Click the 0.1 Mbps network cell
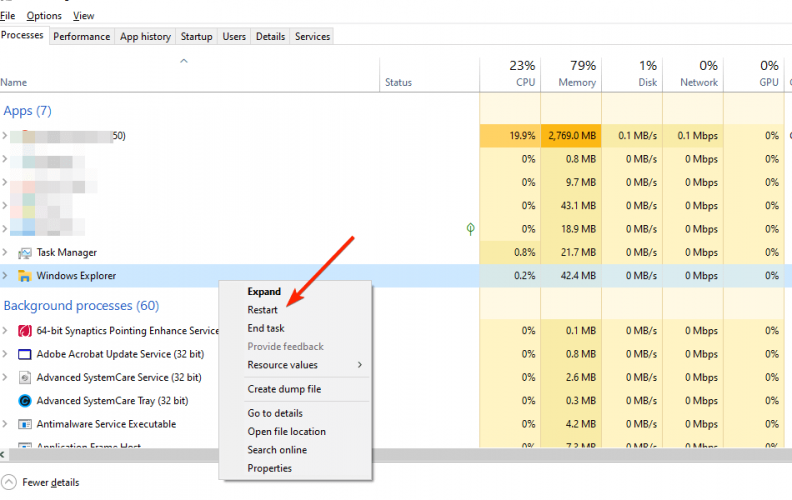Image resolution: width=792 pixels, height=500 pixels. 693,136
